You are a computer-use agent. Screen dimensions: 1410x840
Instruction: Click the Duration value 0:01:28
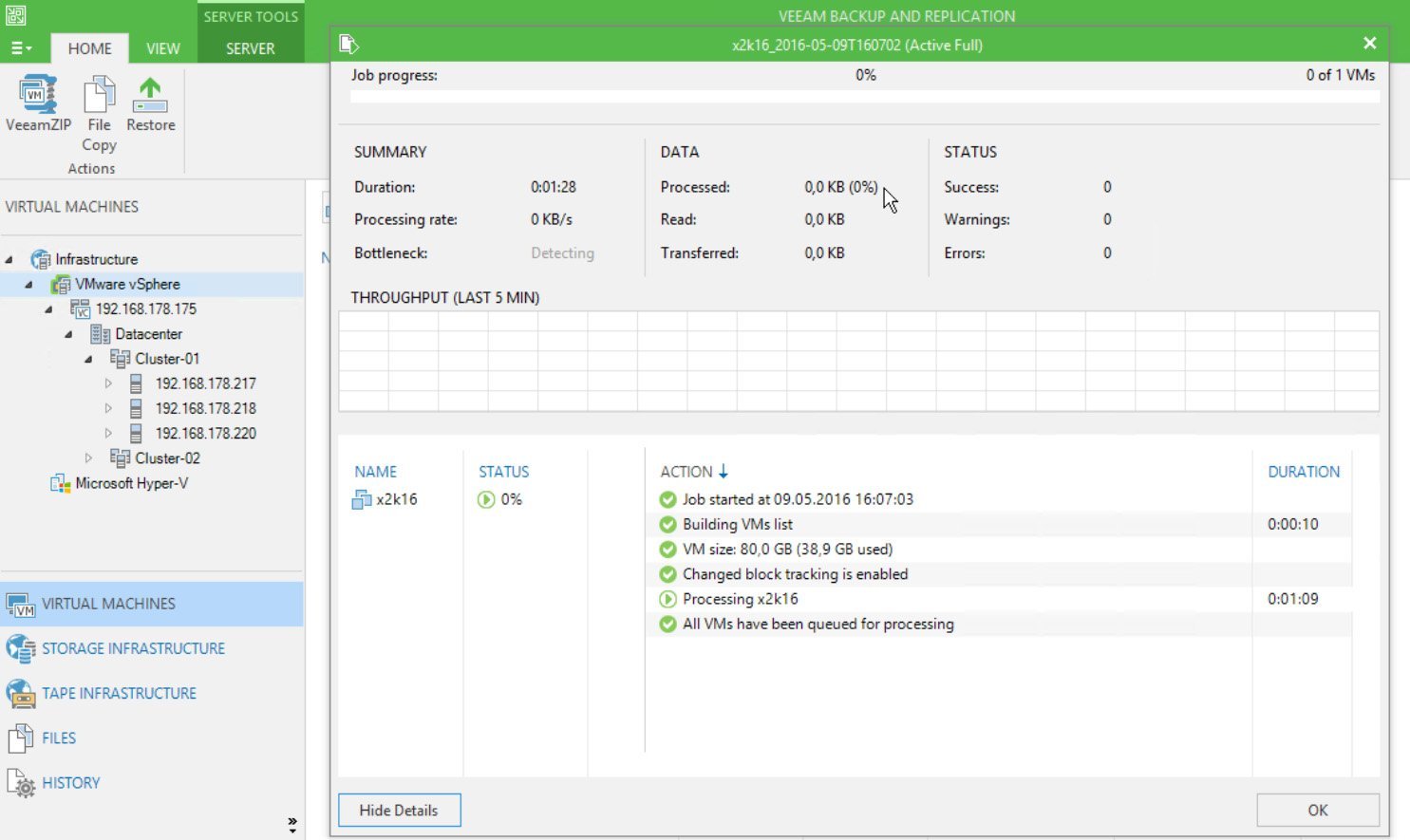tap(553, 187)
